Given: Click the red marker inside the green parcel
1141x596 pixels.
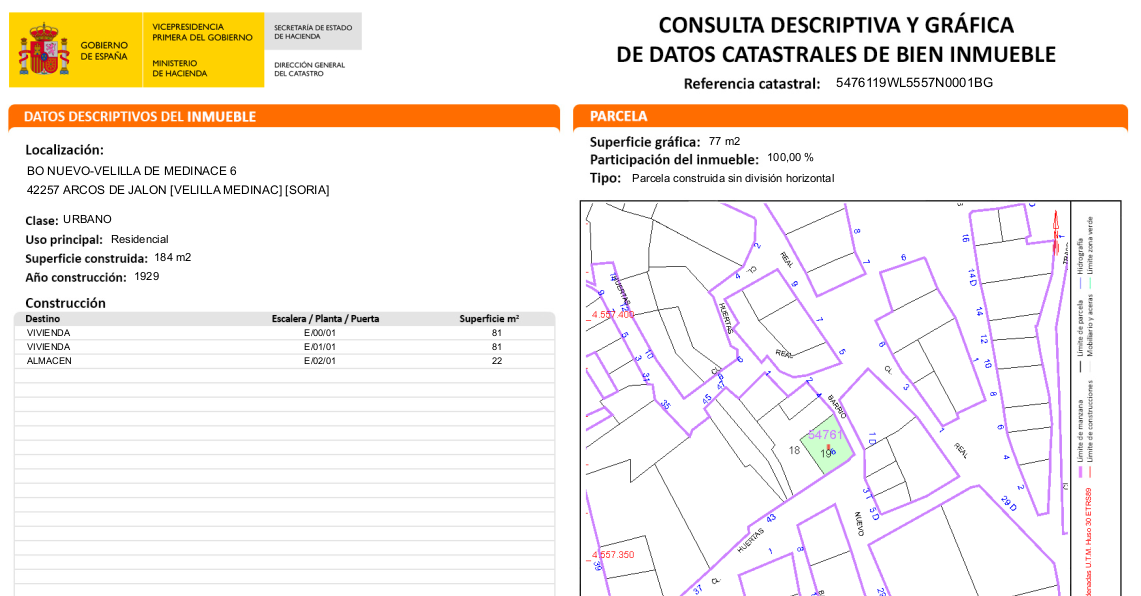Looking at the screenshot, I should click(829, 449).
